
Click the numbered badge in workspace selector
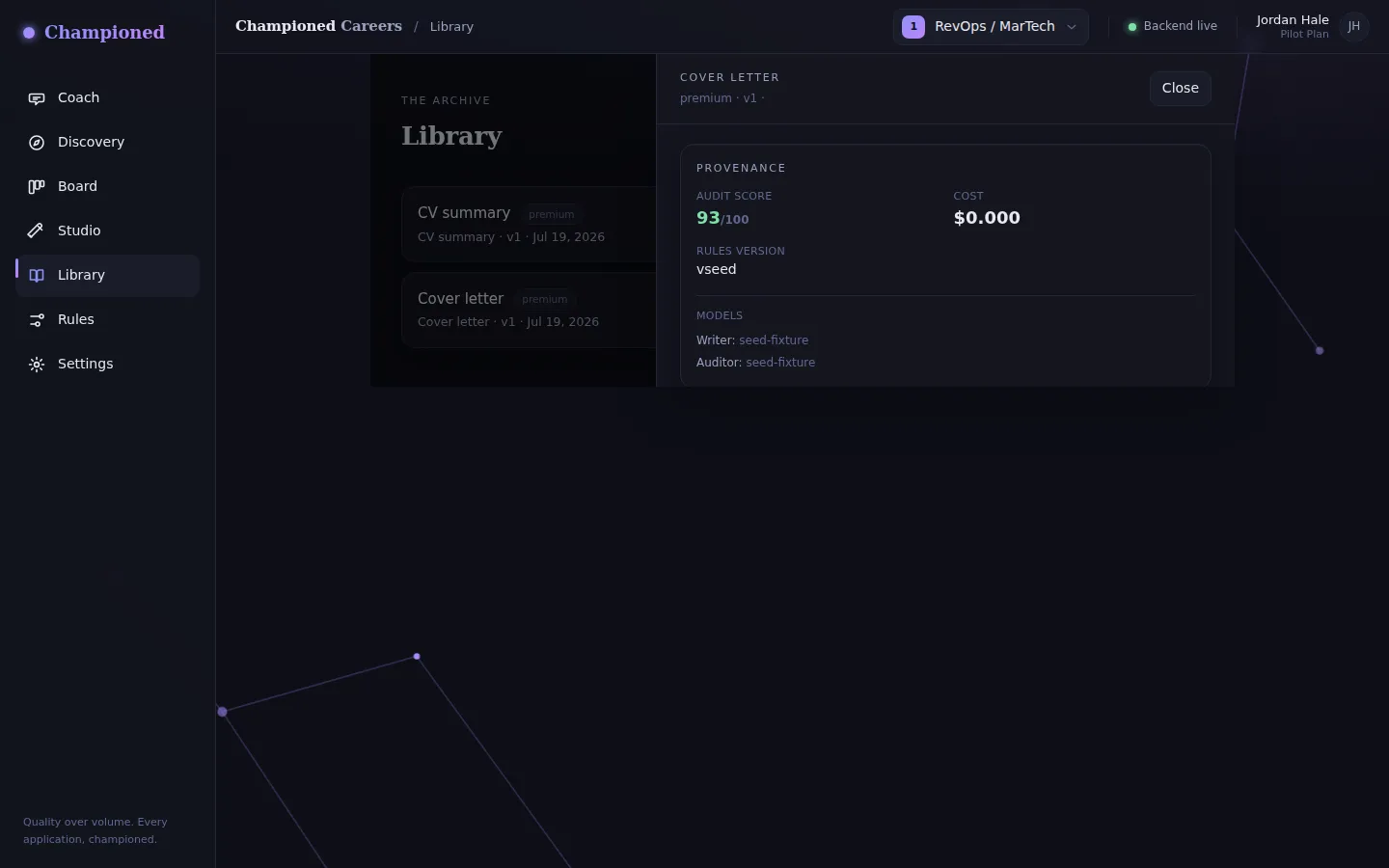pos(913,27)
